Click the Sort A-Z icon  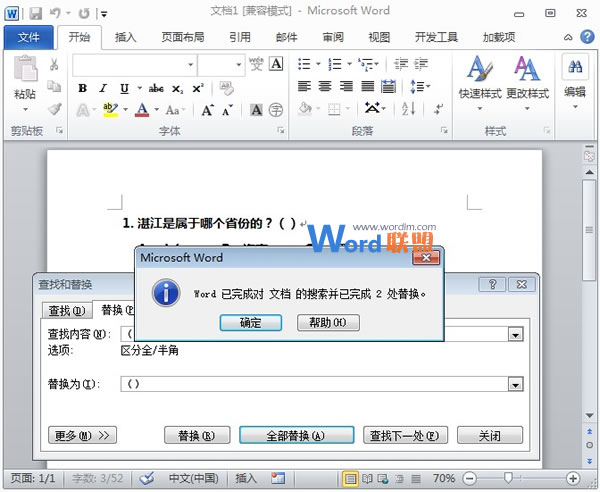[408, 109]
